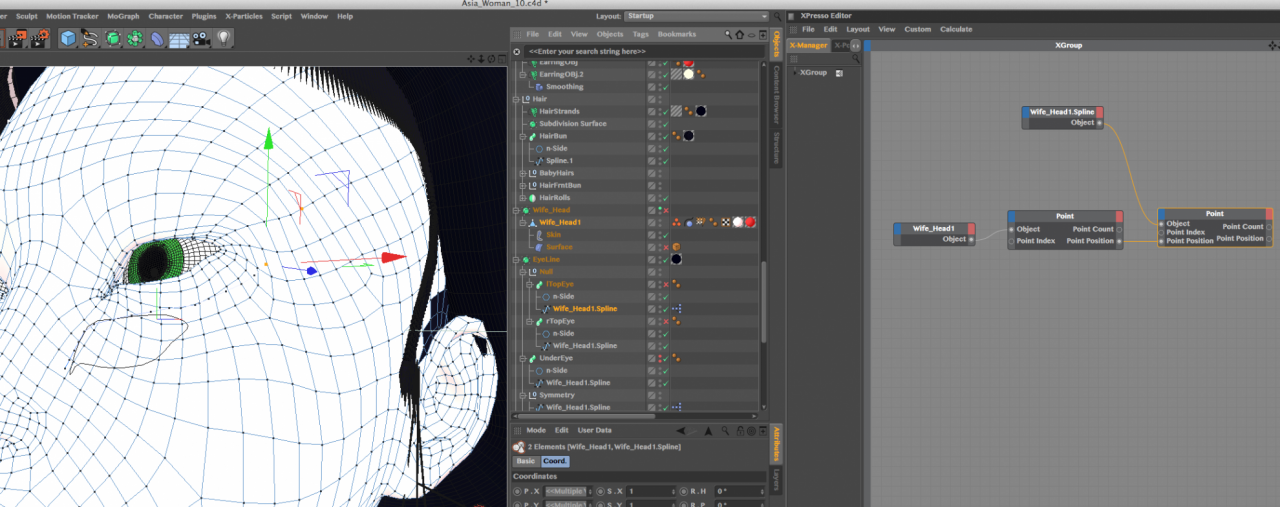Click the Light bulb icon
Image resolution: width=1280 pixels, height=507 pixels.
pyautogui.click(x=224, y=39)
